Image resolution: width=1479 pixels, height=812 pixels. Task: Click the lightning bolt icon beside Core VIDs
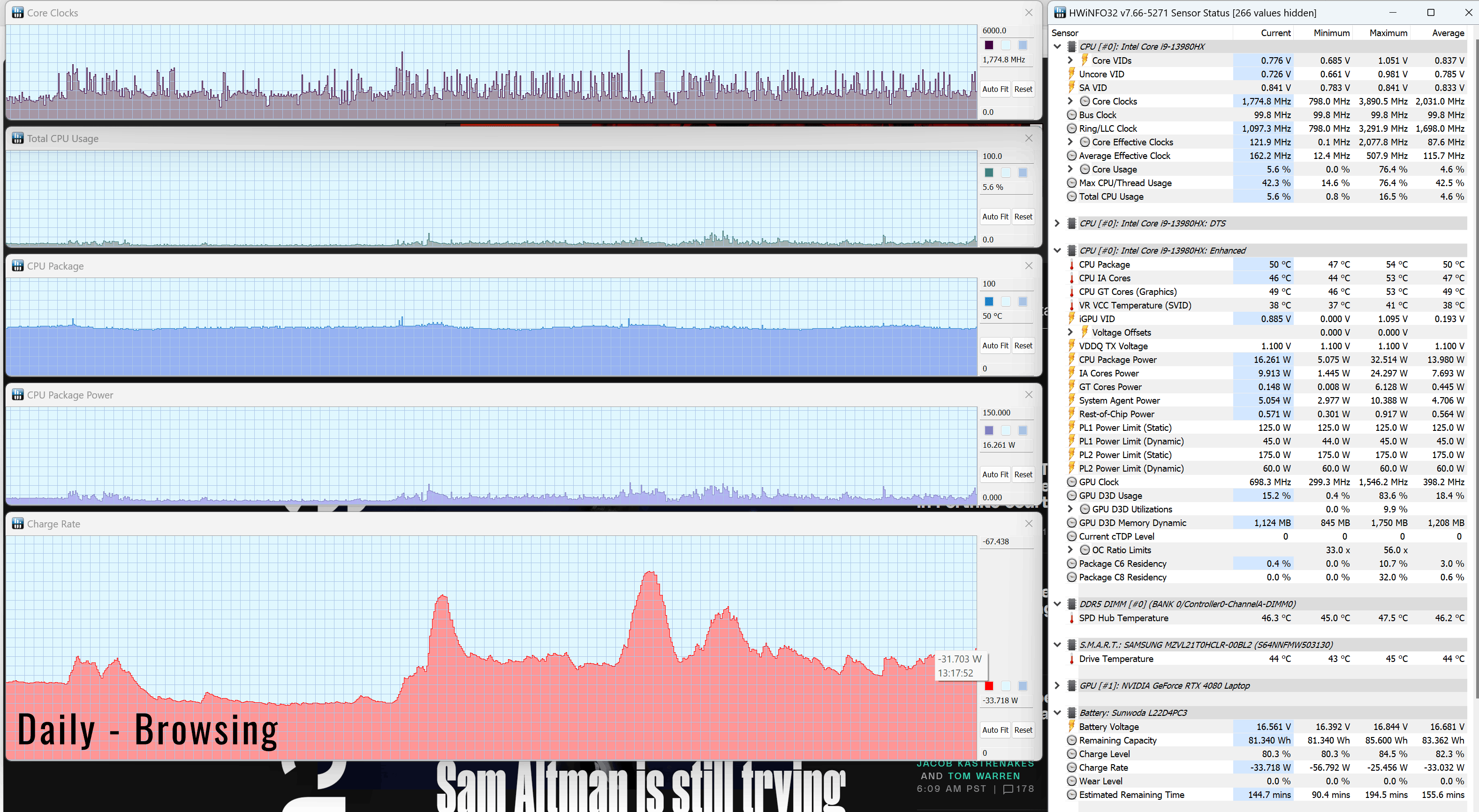tap(1085, 60)
